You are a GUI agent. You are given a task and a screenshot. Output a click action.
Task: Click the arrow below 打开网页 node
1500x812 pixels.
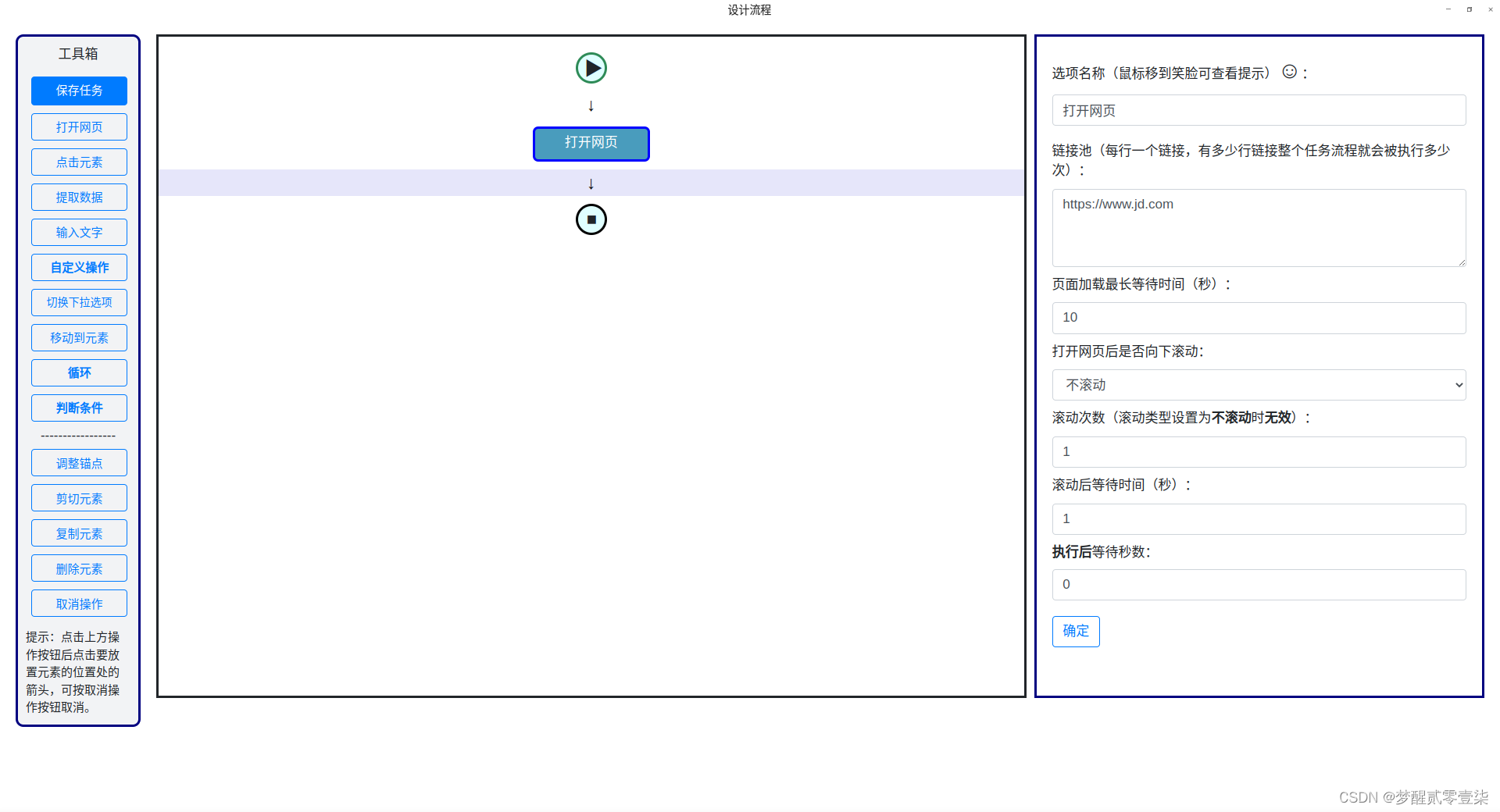[591, 183]
